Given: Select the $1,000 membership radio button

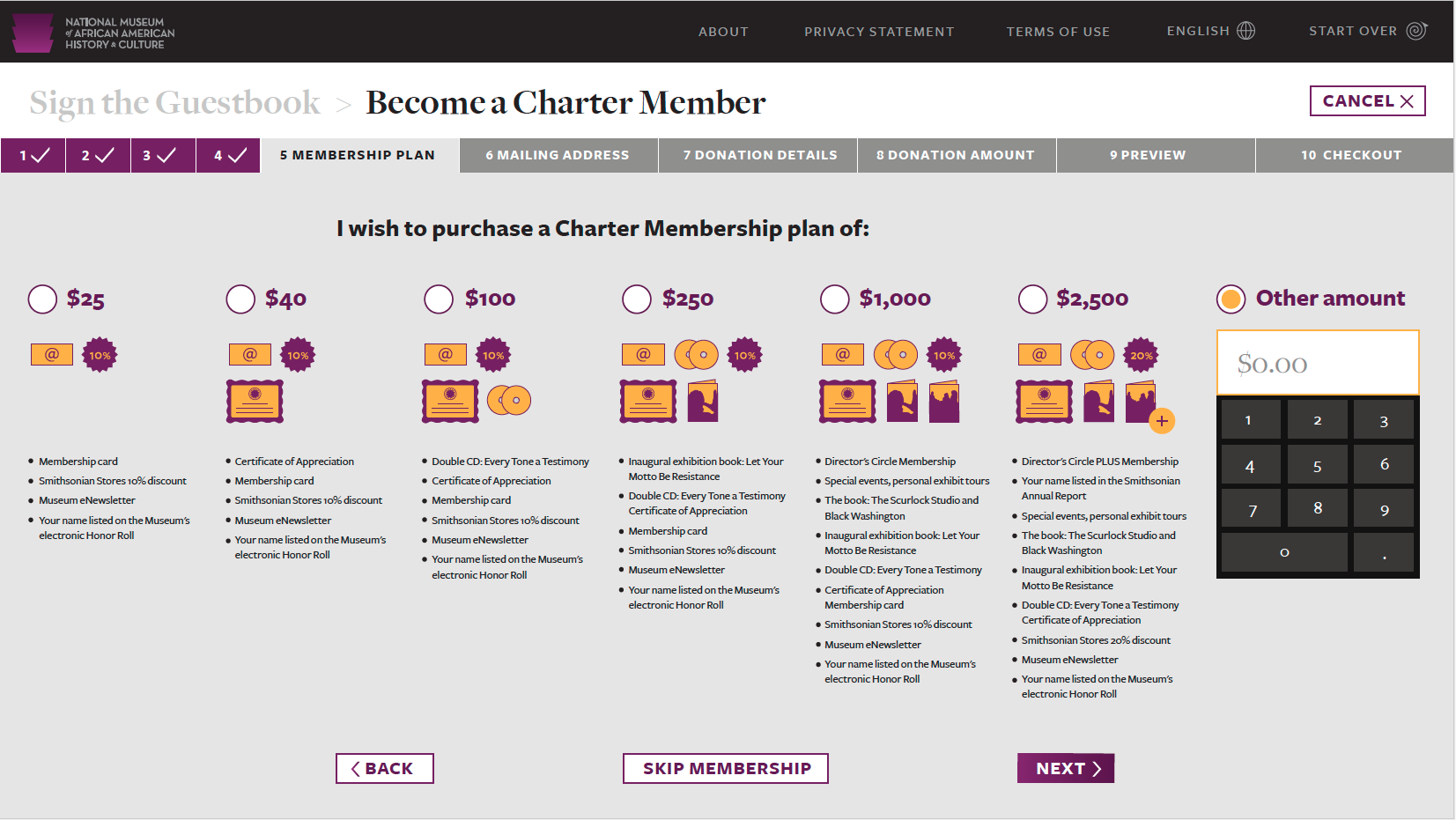Looking at the screenshot, I should [835, 299].
